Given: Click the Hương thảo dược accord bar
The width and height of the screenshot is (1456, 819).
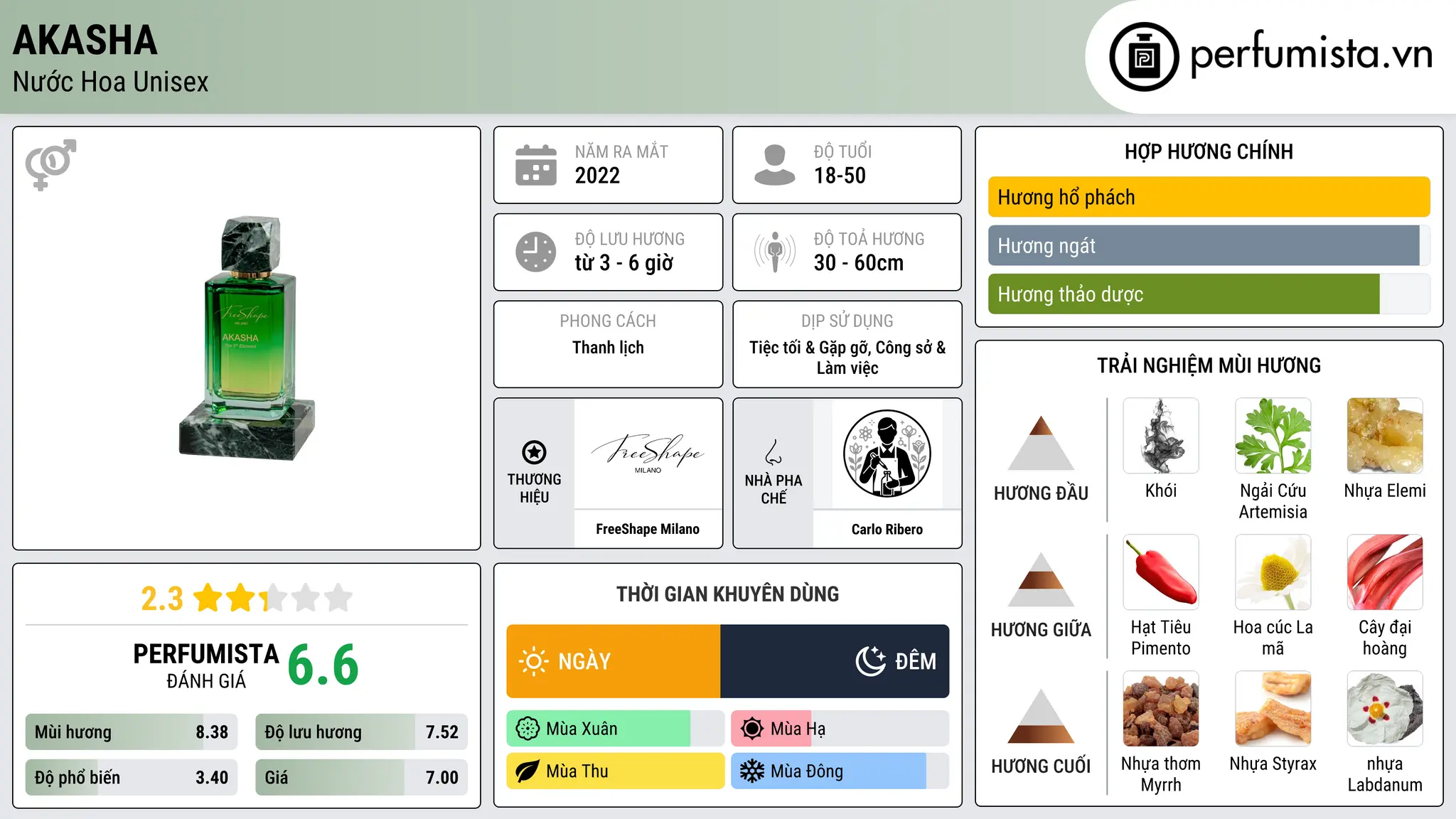Looking at the screenshot, I should point(1209,294).
